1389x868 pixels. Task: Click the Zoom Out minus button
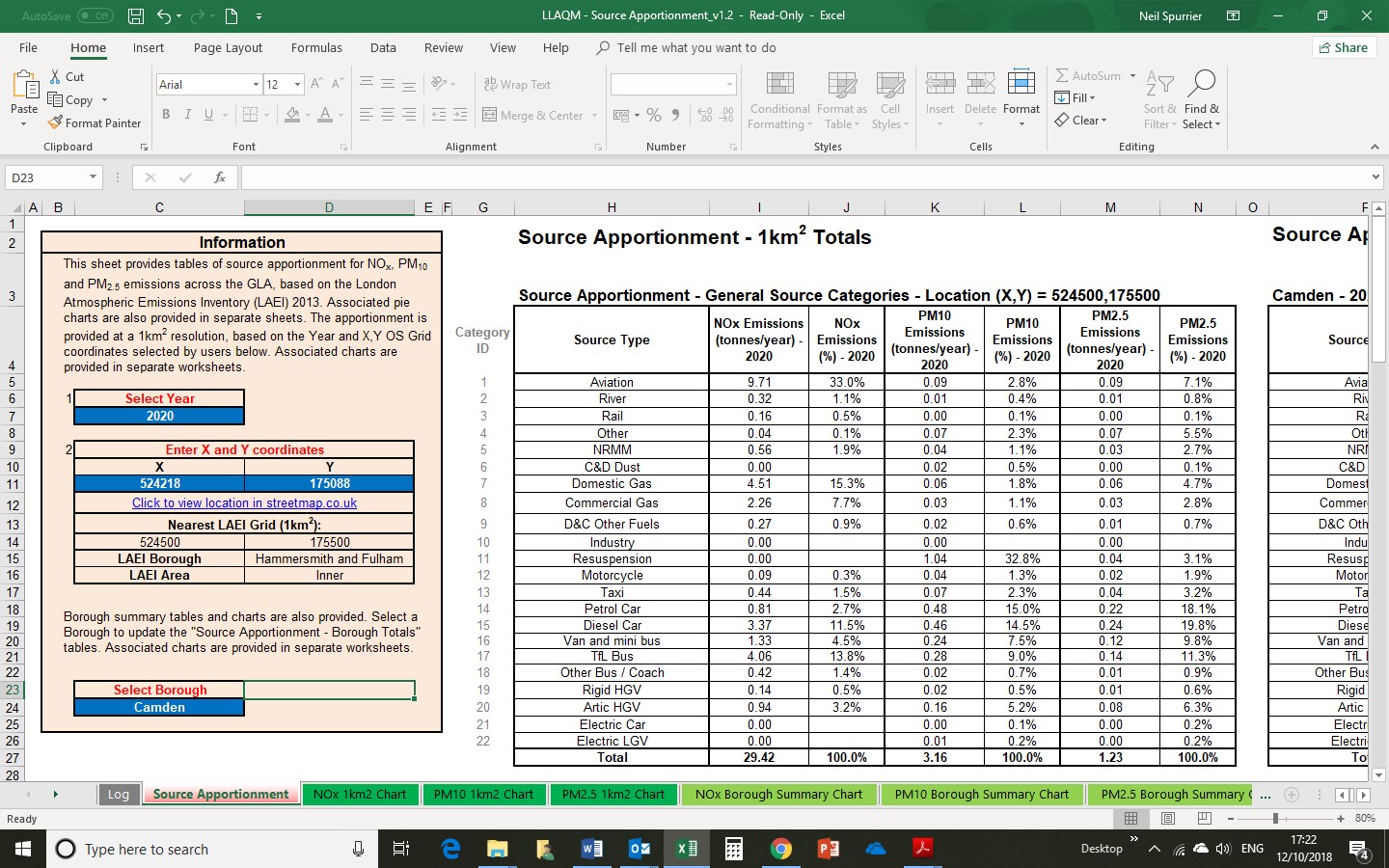1231,819
